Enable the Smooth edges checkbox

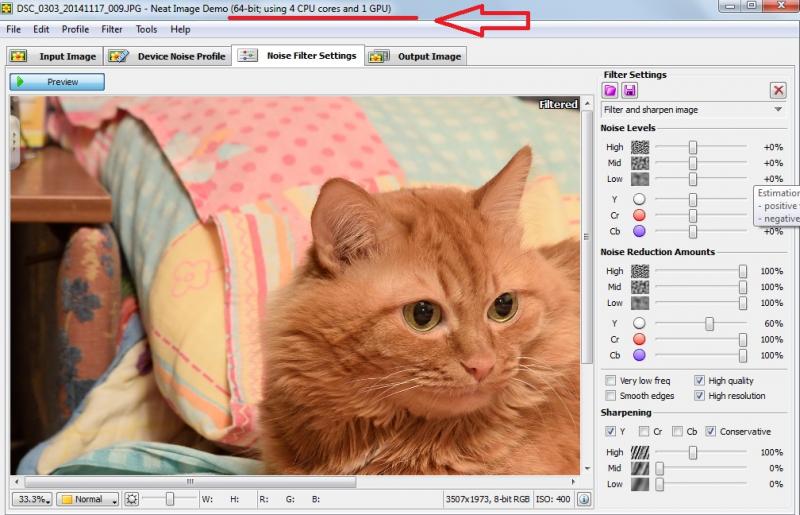click(x=610, y=396)
